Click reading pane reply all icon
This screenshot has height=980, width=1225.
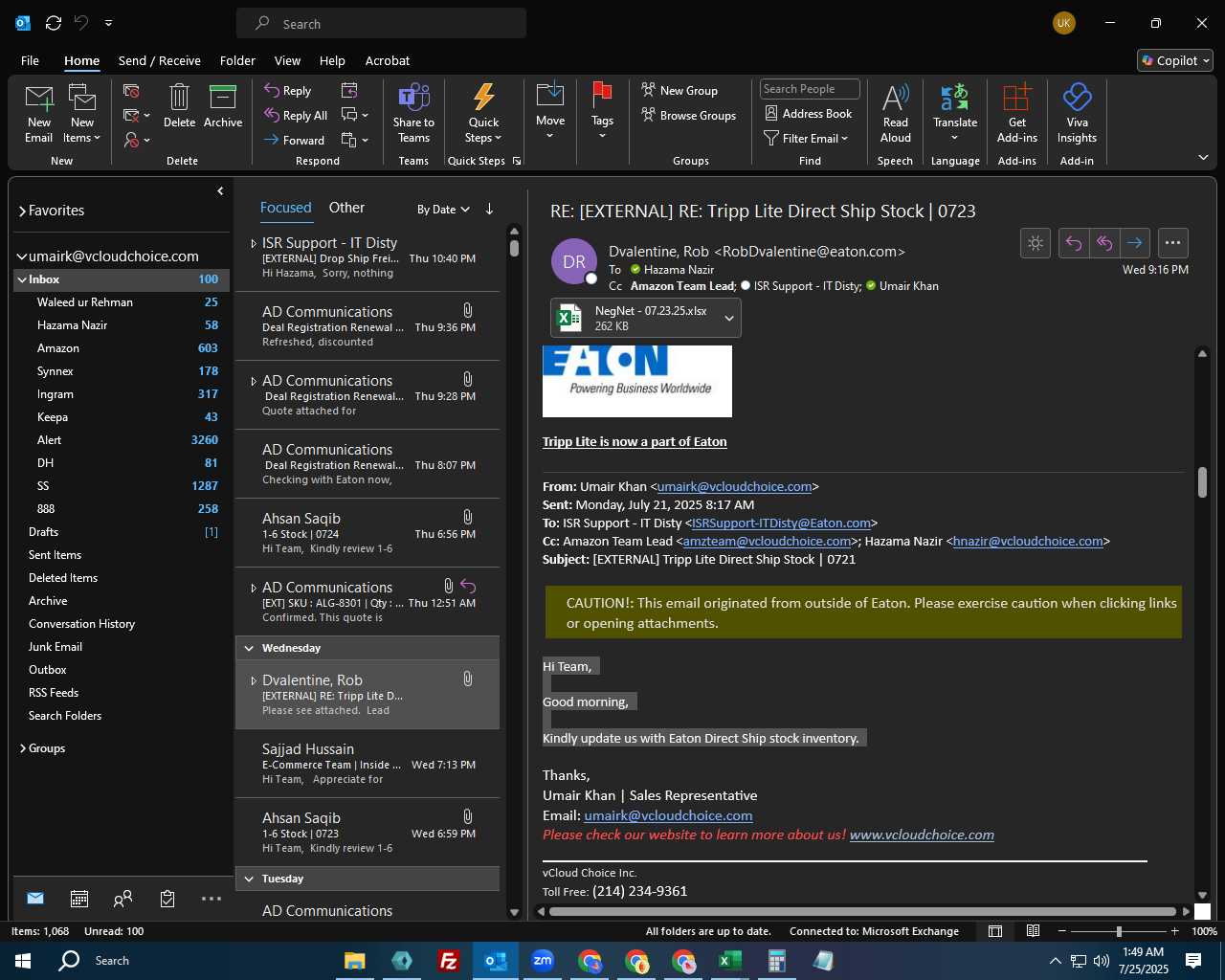point(1104,243)
